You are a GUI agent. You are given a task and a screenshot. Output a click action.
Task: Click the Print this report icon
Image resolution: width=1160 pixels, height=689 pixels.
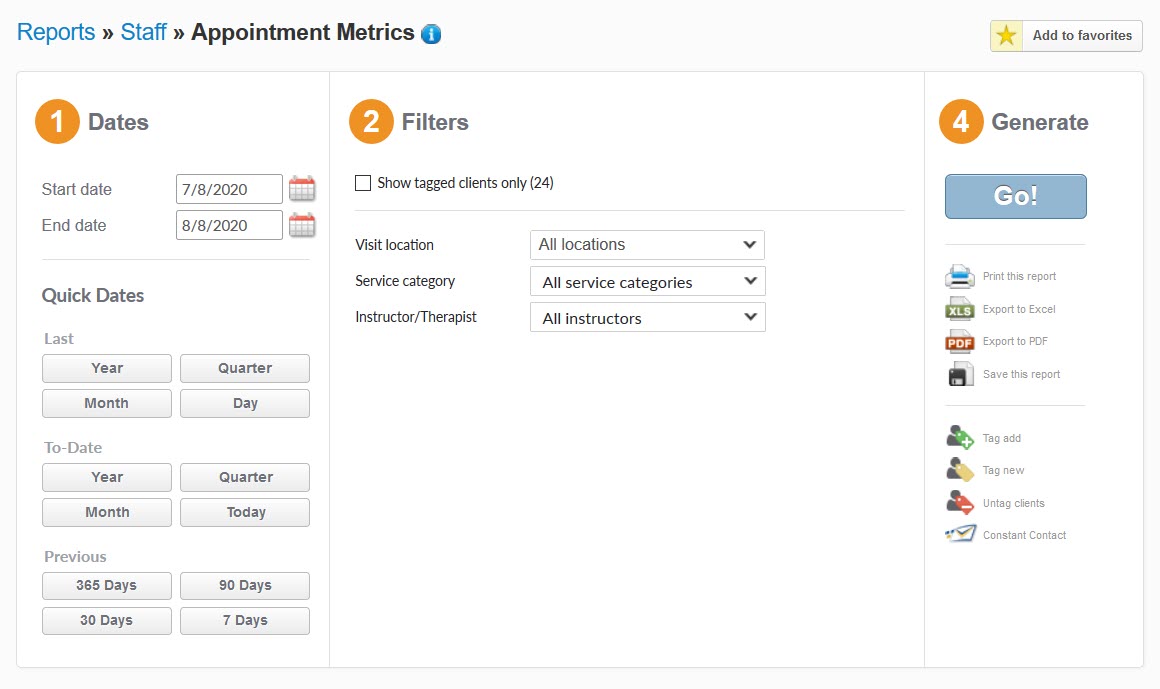pyautogui.click(x=959, y=276)
